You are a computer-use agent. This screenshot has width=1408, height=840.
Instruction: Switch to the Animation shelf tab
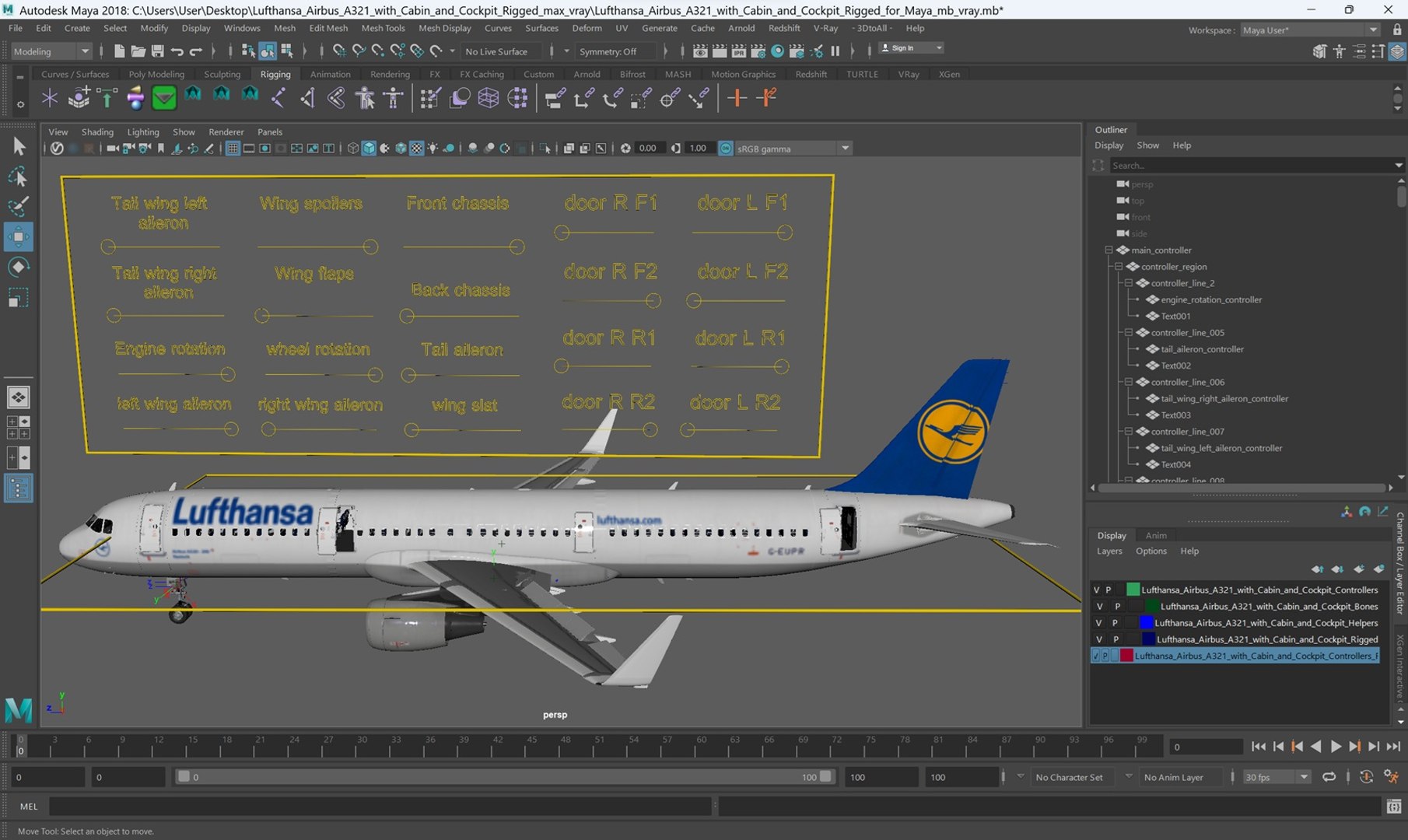[x=330, y=74]
